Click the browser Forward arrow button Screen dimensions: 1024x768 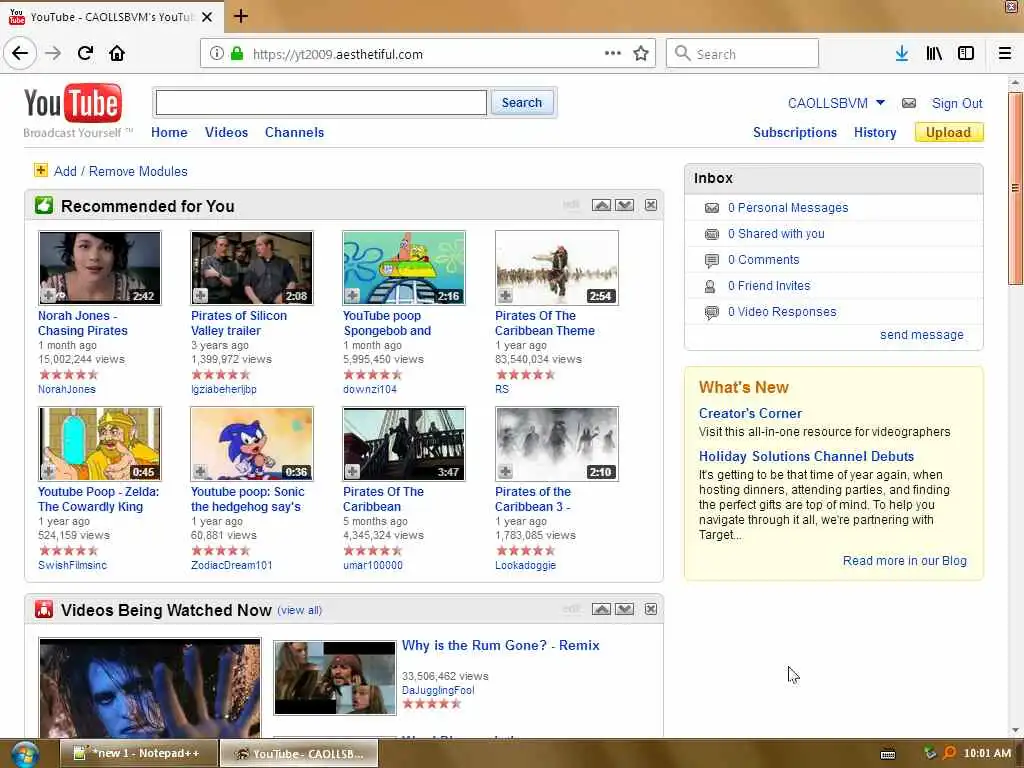click(53, 53)
